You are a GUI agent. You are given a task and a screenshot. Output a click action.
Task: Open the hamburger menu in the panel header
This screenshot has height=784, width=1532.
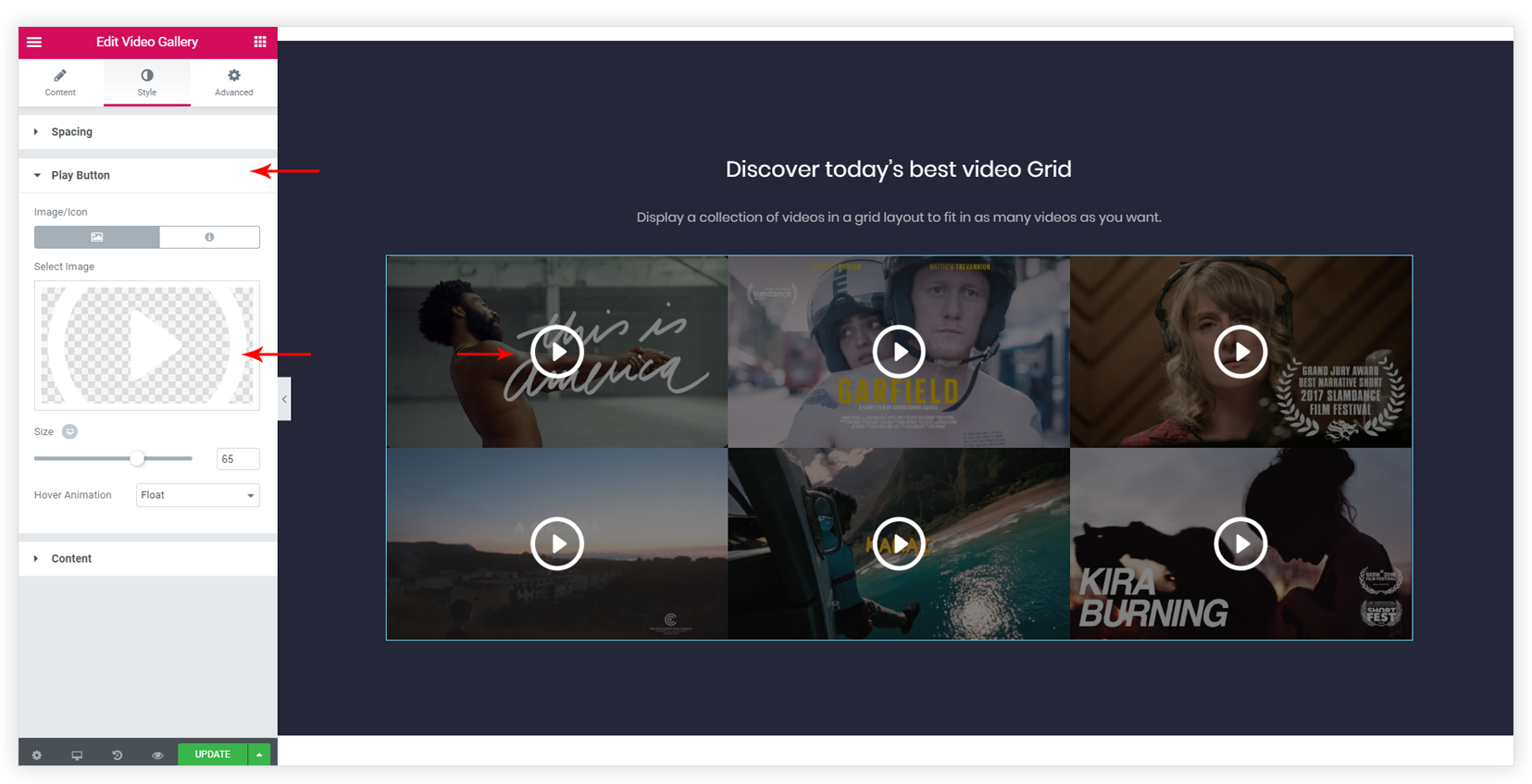(x=34, y=42)
